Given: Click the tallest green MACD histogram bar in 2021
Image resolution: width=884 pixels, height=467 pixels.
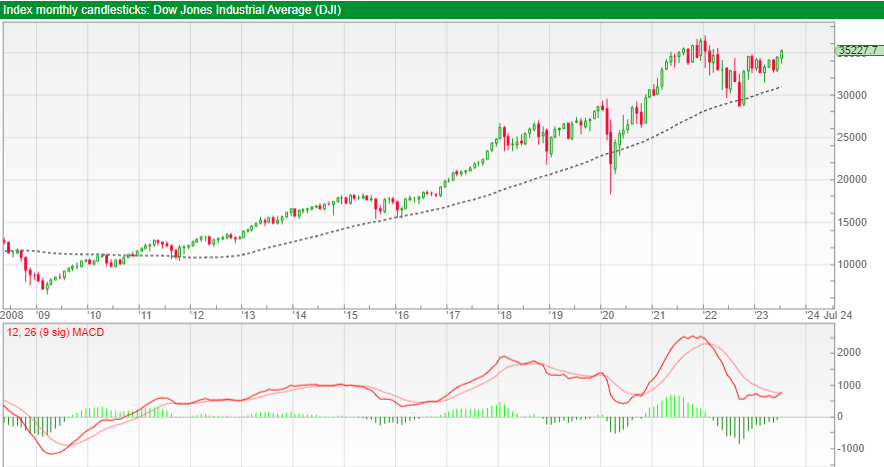Looking at the screenshot, I should click(671, 406).
